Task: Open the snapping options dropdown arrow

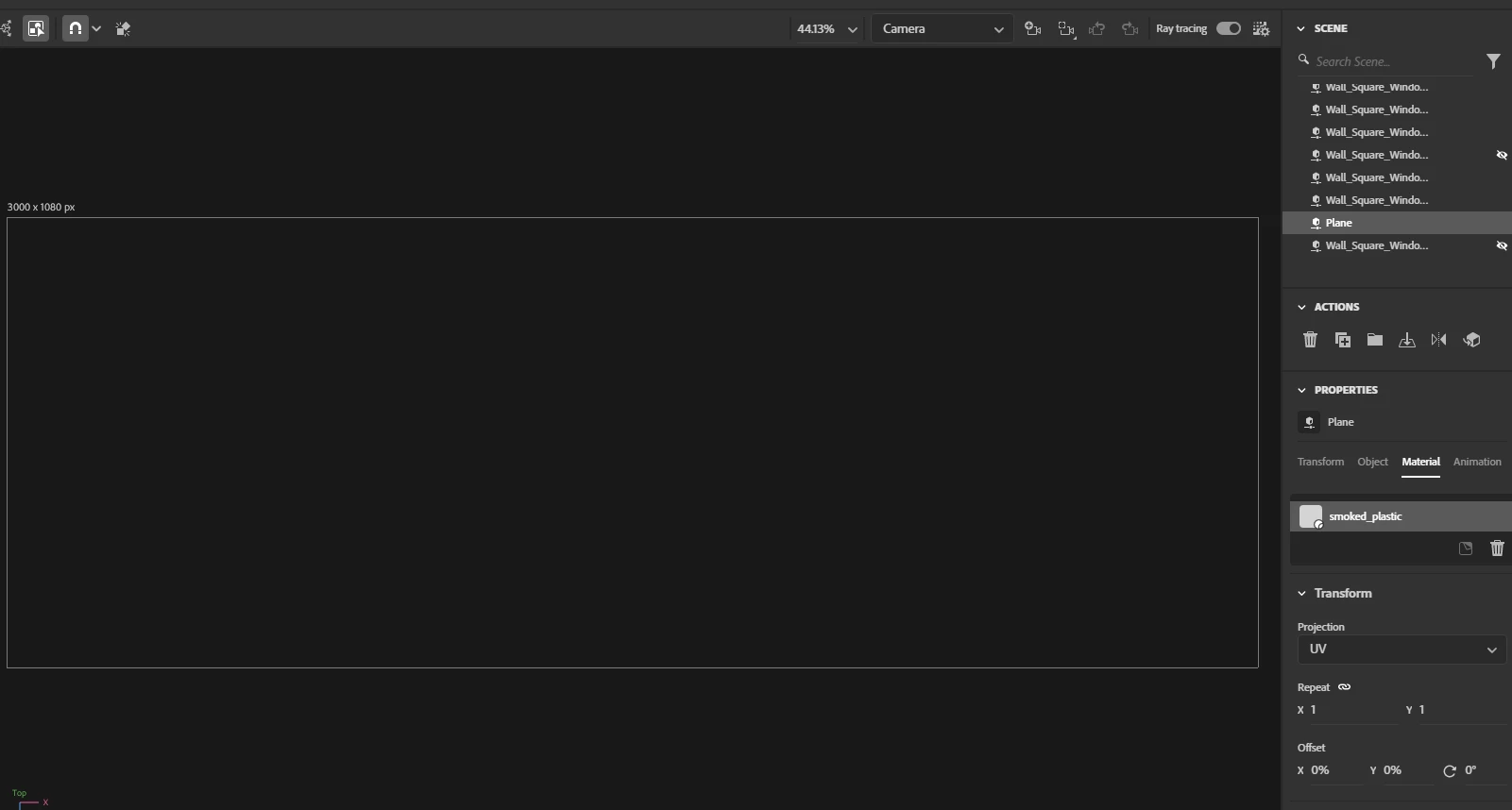Action: click(x=96, y=29)
